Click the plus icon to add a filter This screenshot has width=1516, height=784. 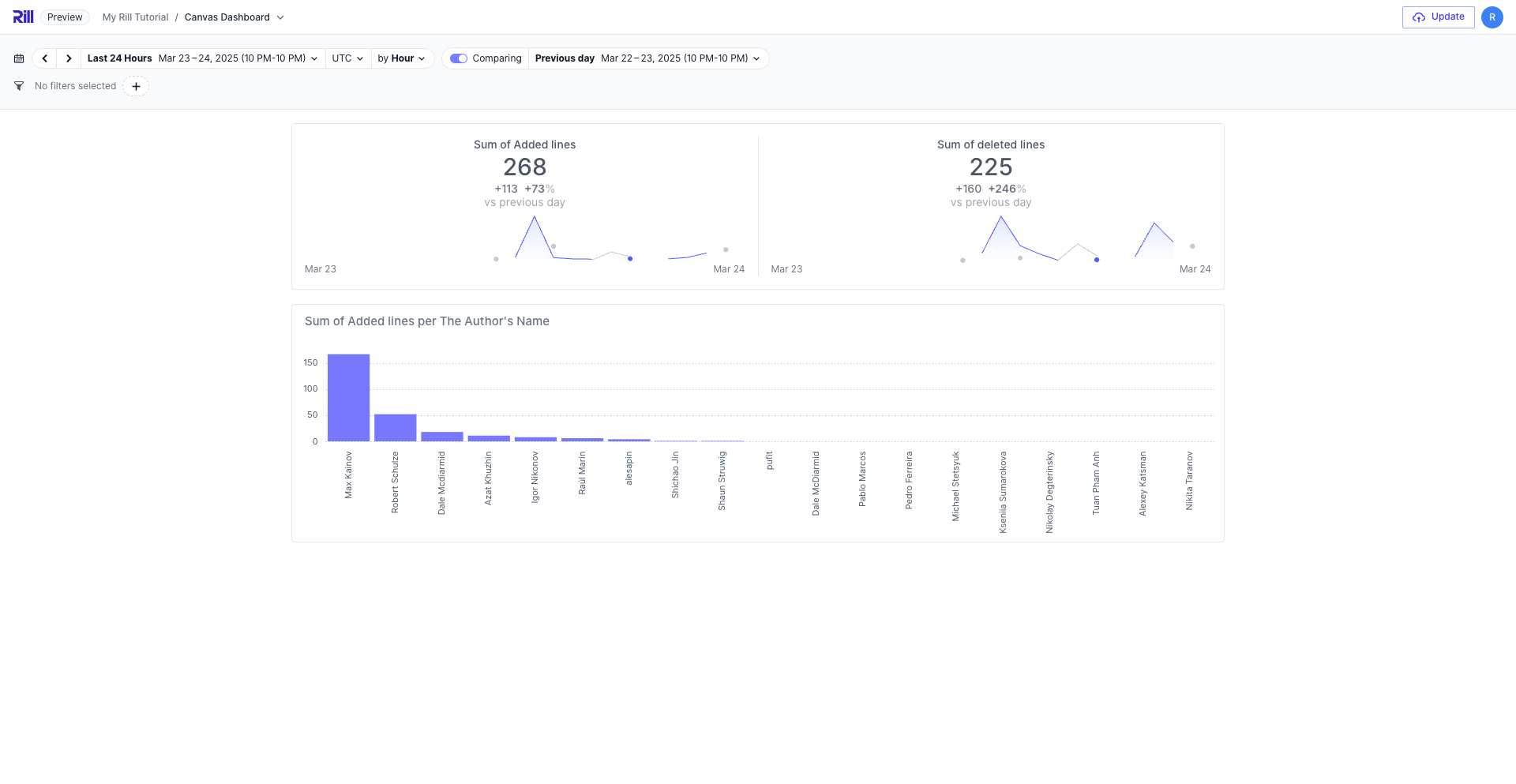point(136,86)
